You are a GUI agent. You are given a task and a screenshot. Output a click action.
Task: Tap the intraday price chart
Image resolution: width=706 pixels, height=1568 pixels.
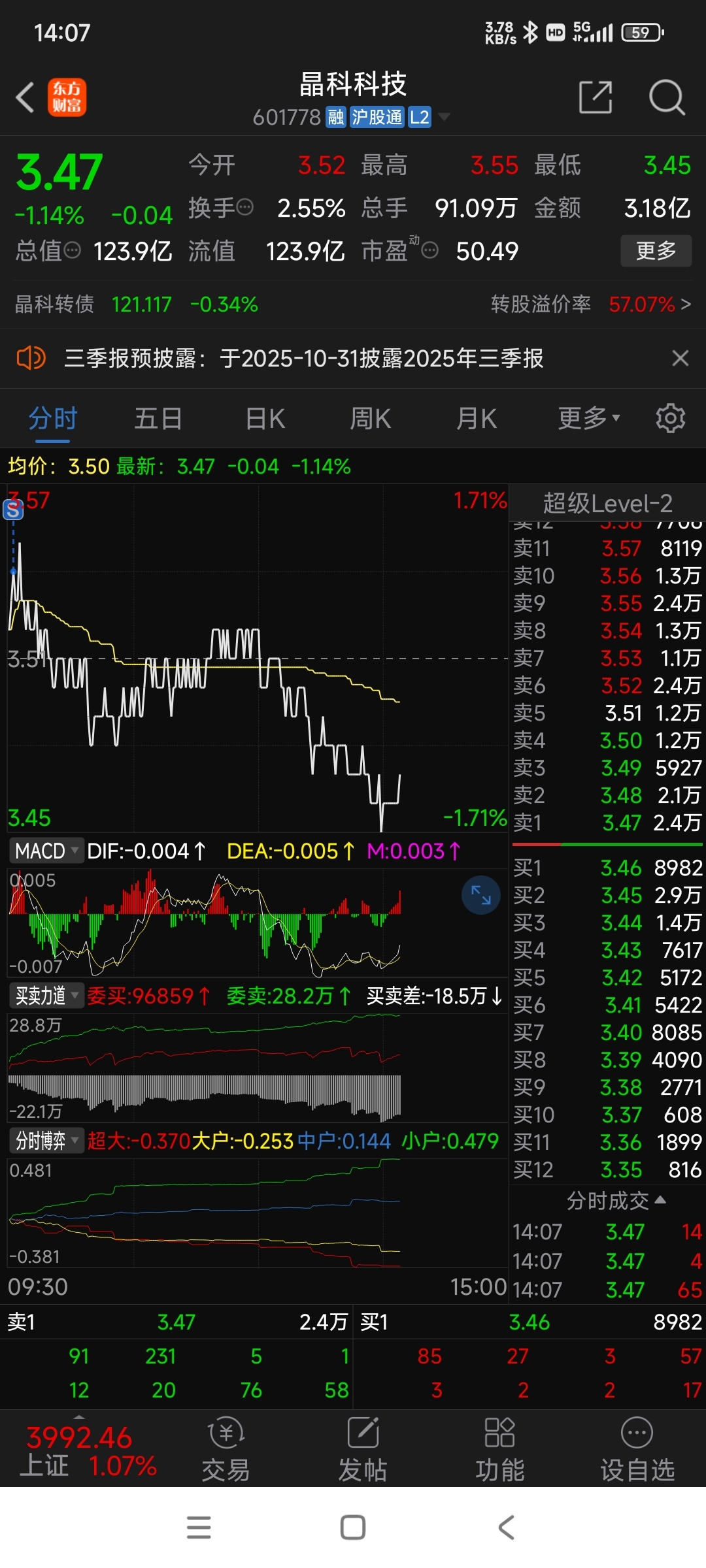click(x=258, y=659)
